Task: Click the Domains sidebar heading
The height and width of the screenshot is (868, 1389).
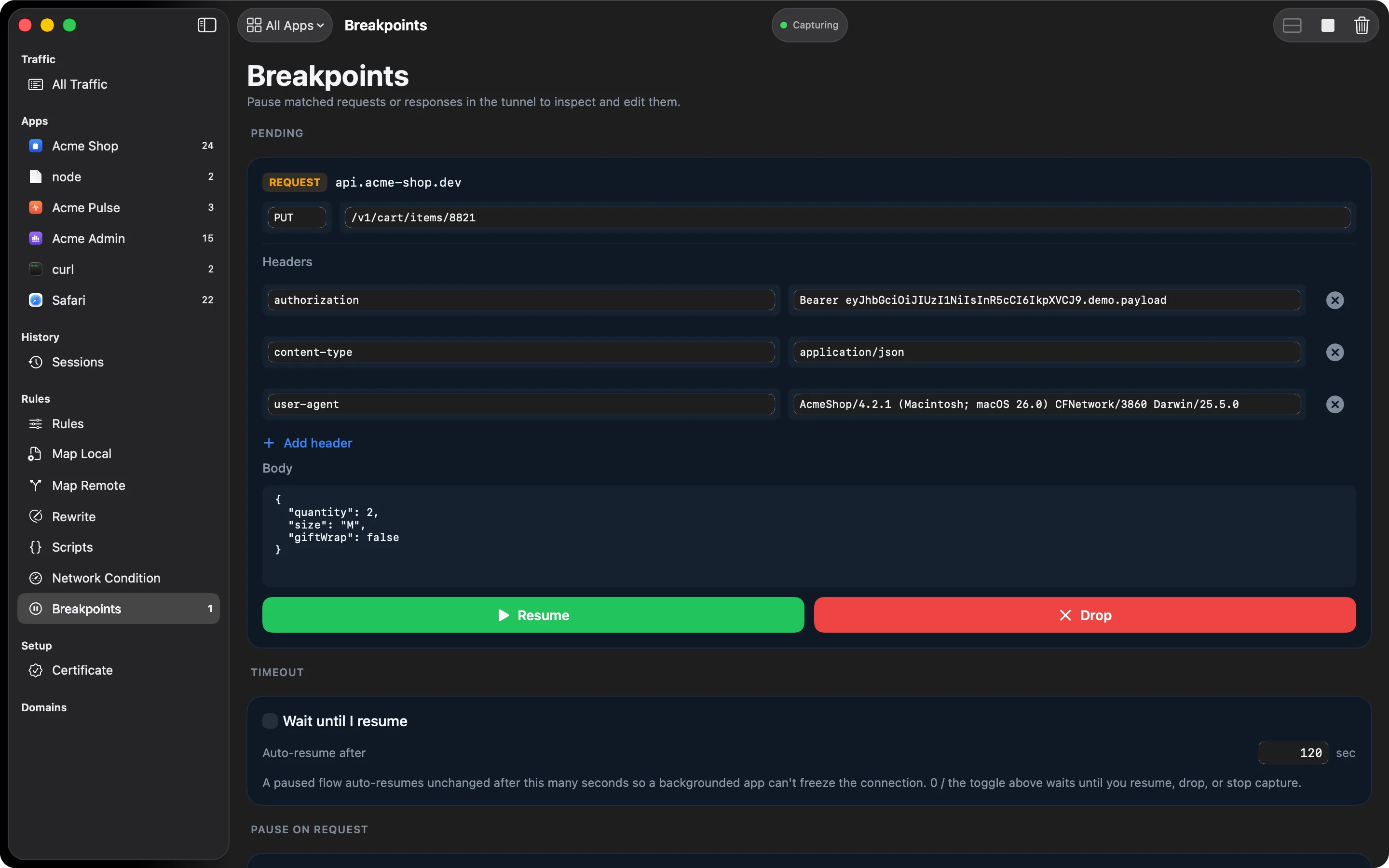Action: pos(44,707)
